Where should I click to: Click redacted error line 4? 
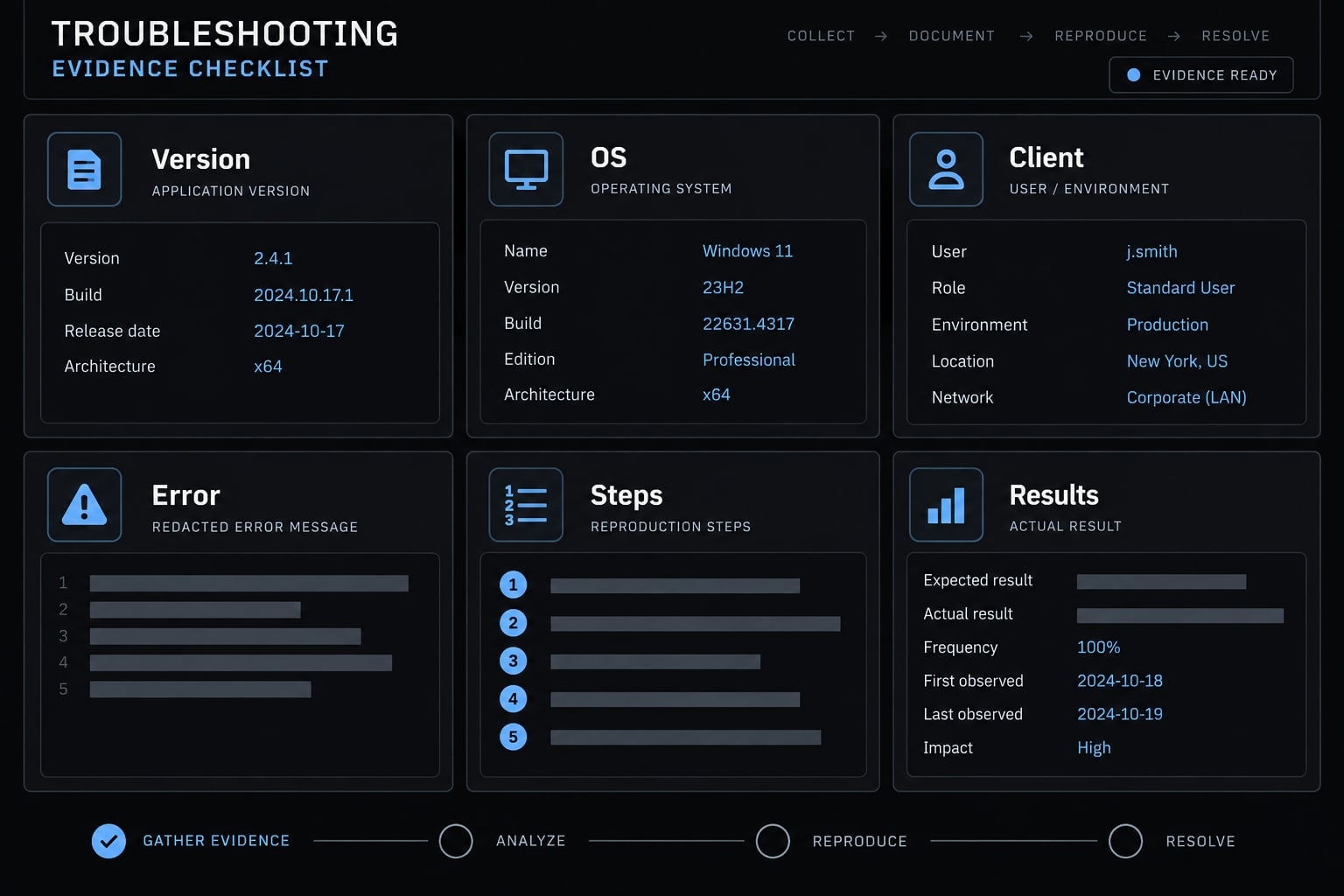pyautogui.click(x=241, y=663)
